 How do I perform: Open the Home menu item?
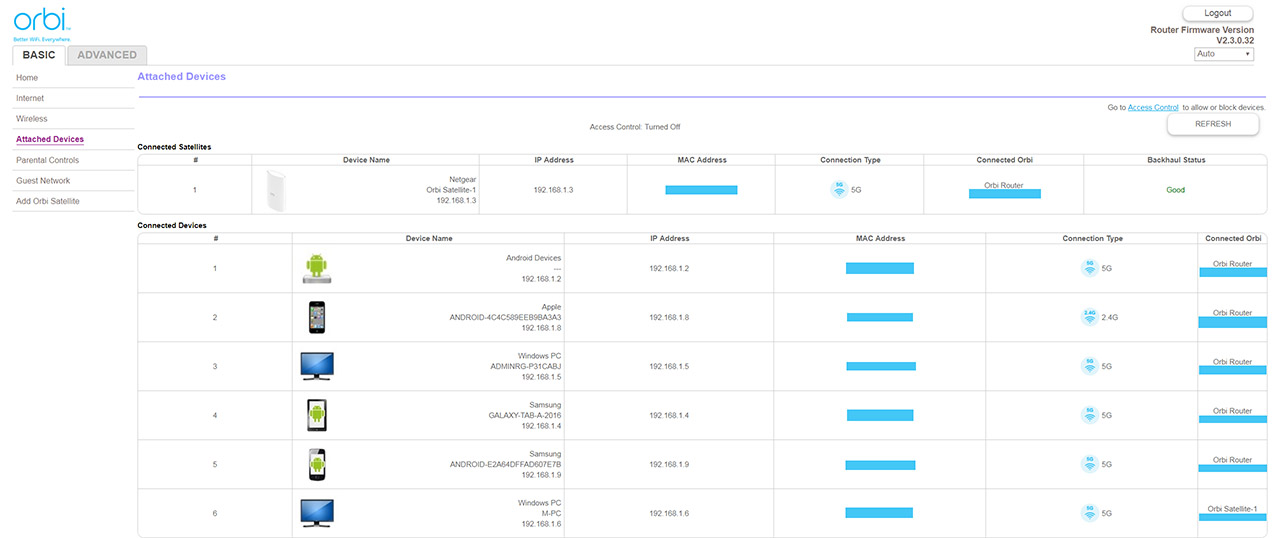27,78
